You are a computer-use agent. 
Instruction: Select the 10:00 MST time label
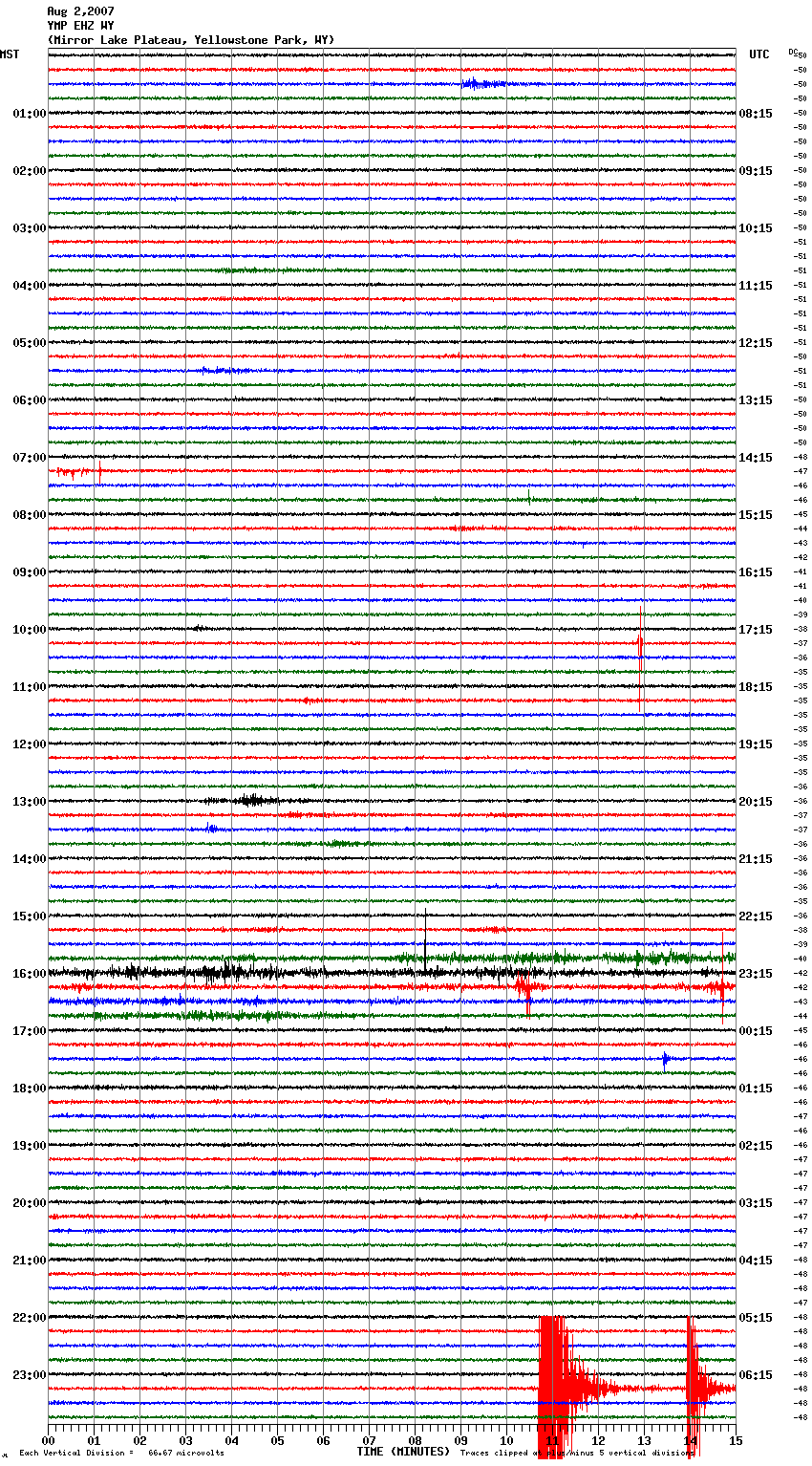(30, 630)
